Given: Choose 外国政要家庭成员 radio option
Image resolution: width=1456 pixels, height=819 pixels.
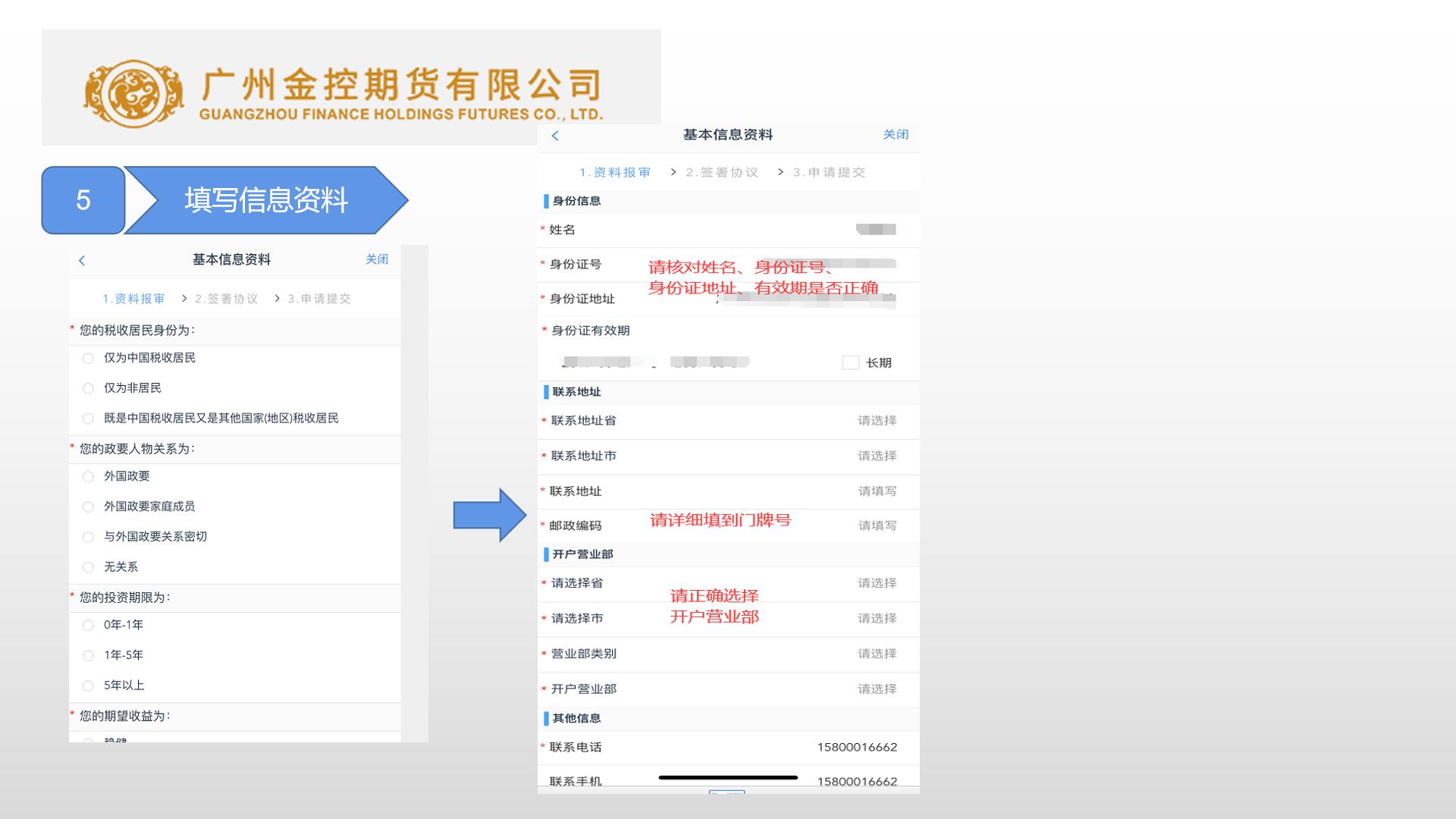Looking at the screenshot, I should click(88, 507).
